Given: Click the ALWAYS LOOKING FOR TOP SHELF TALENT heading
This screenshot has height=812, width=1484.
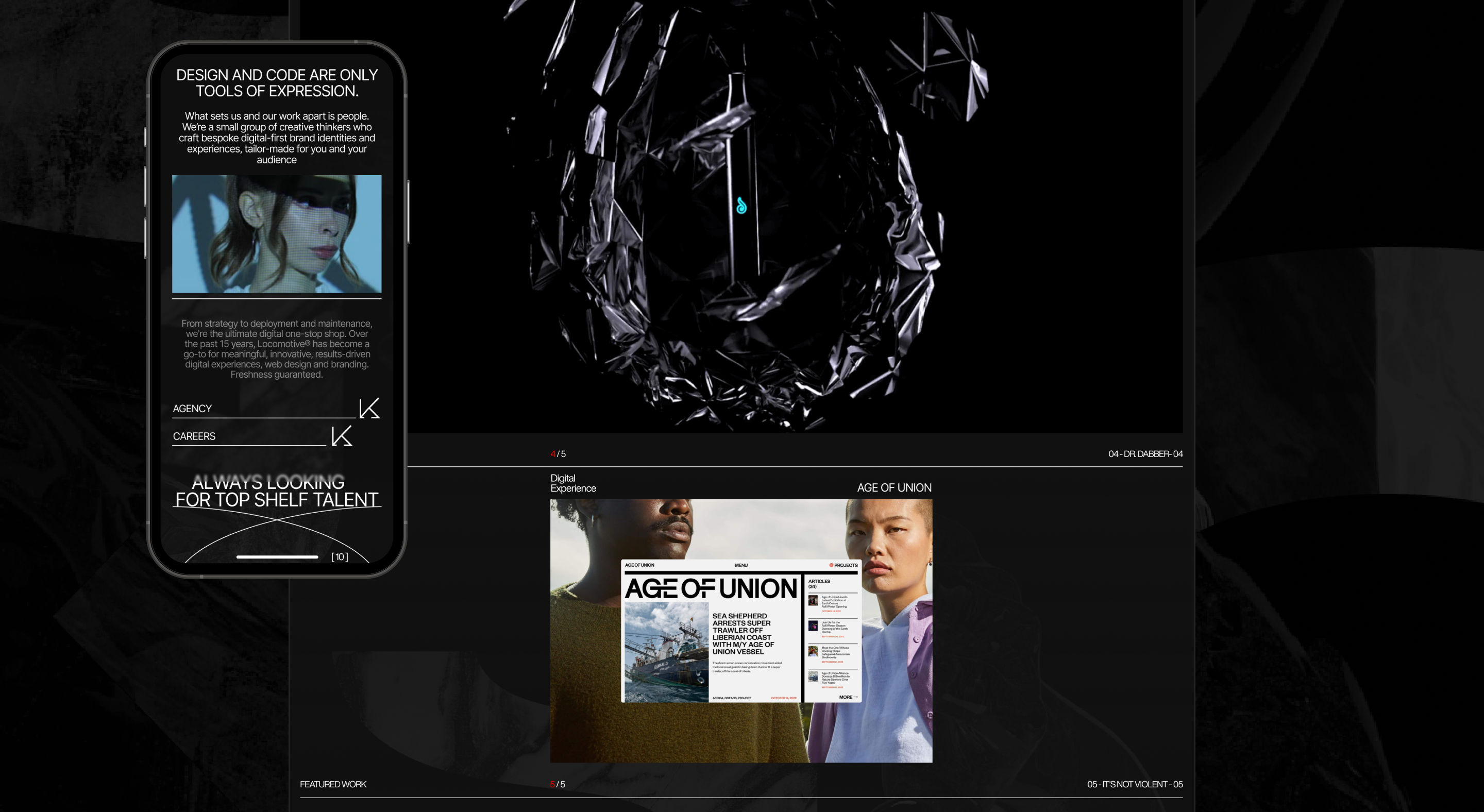Looking at the screenshot, I should click(x=277, y=490).
